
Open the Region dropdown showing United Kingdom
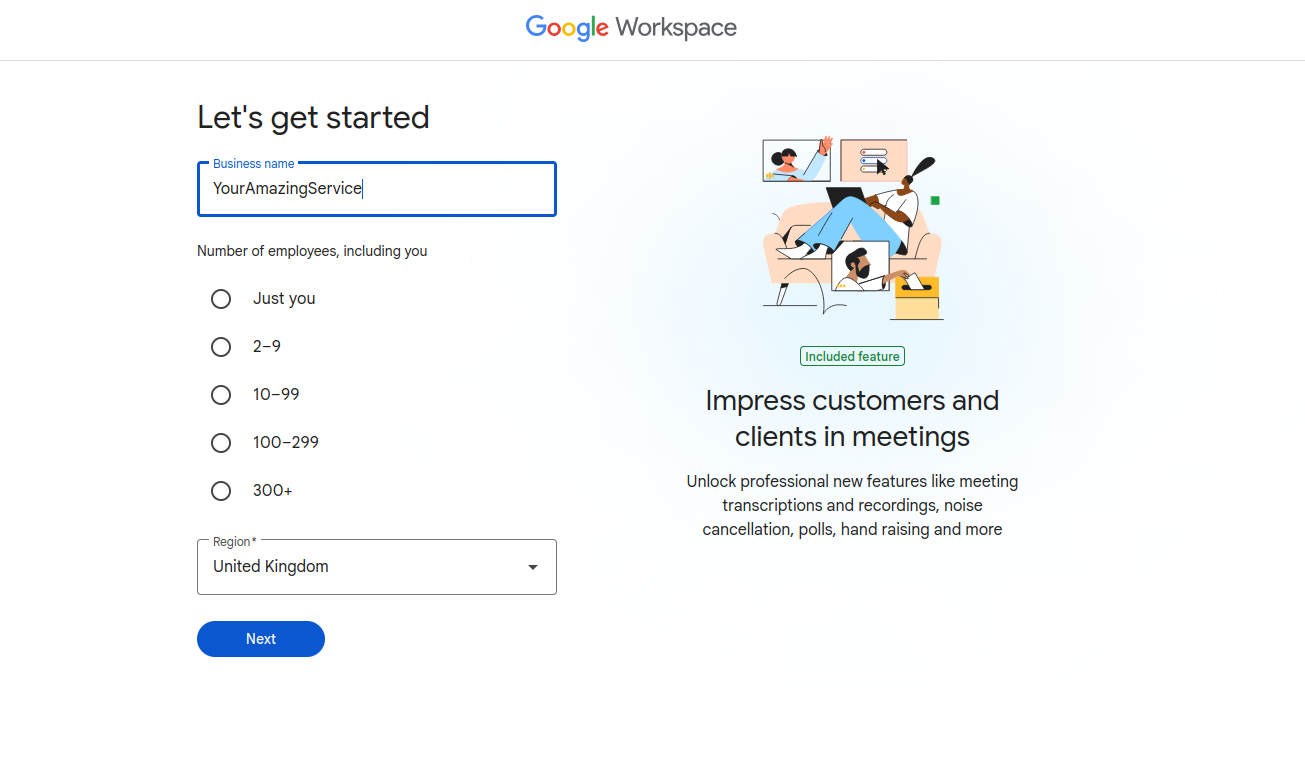376,567
